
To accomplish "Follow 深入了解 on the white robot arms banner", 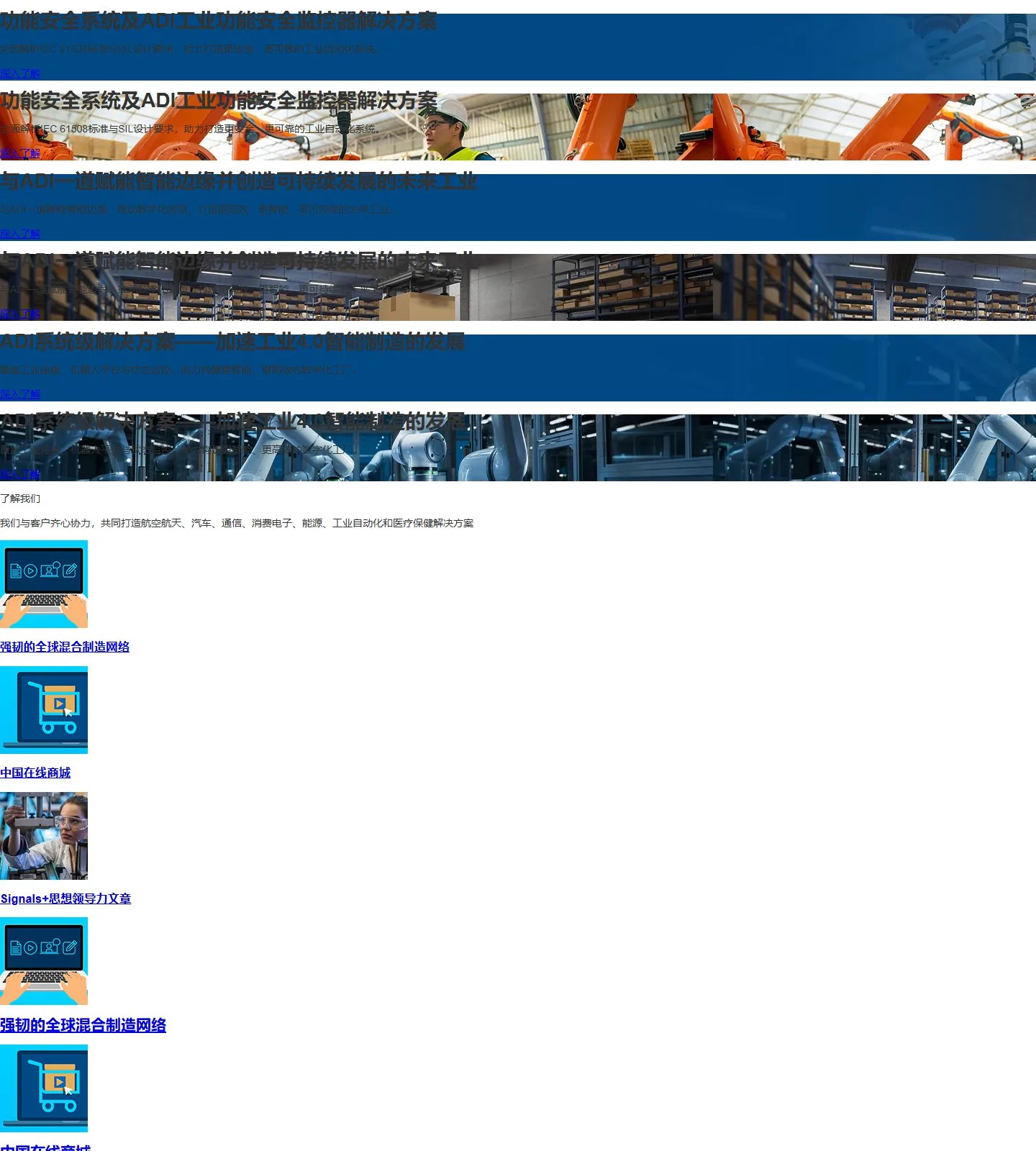I will tap(20, 474).
